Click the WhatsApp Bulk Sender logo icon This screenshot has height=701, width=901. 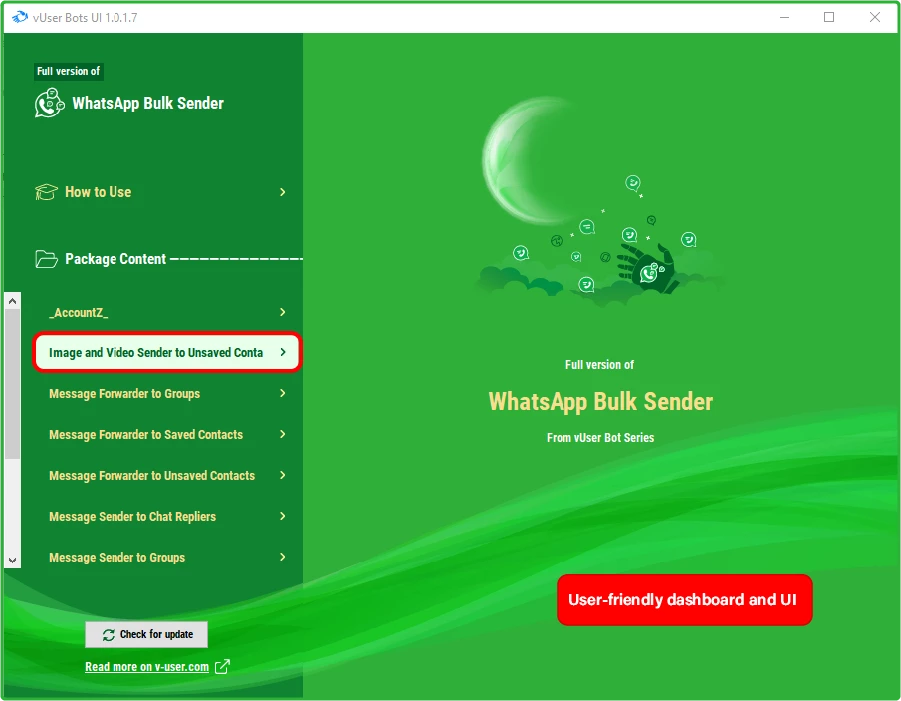pos(49,103)
